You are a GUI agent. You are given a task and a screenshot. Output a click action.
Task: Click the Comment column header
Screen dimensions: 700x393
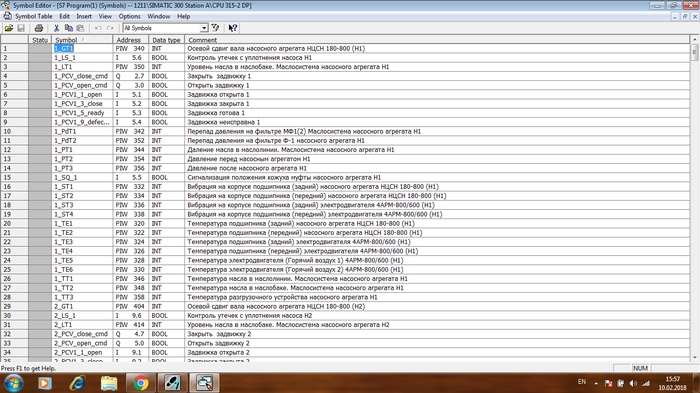(437, 40)
